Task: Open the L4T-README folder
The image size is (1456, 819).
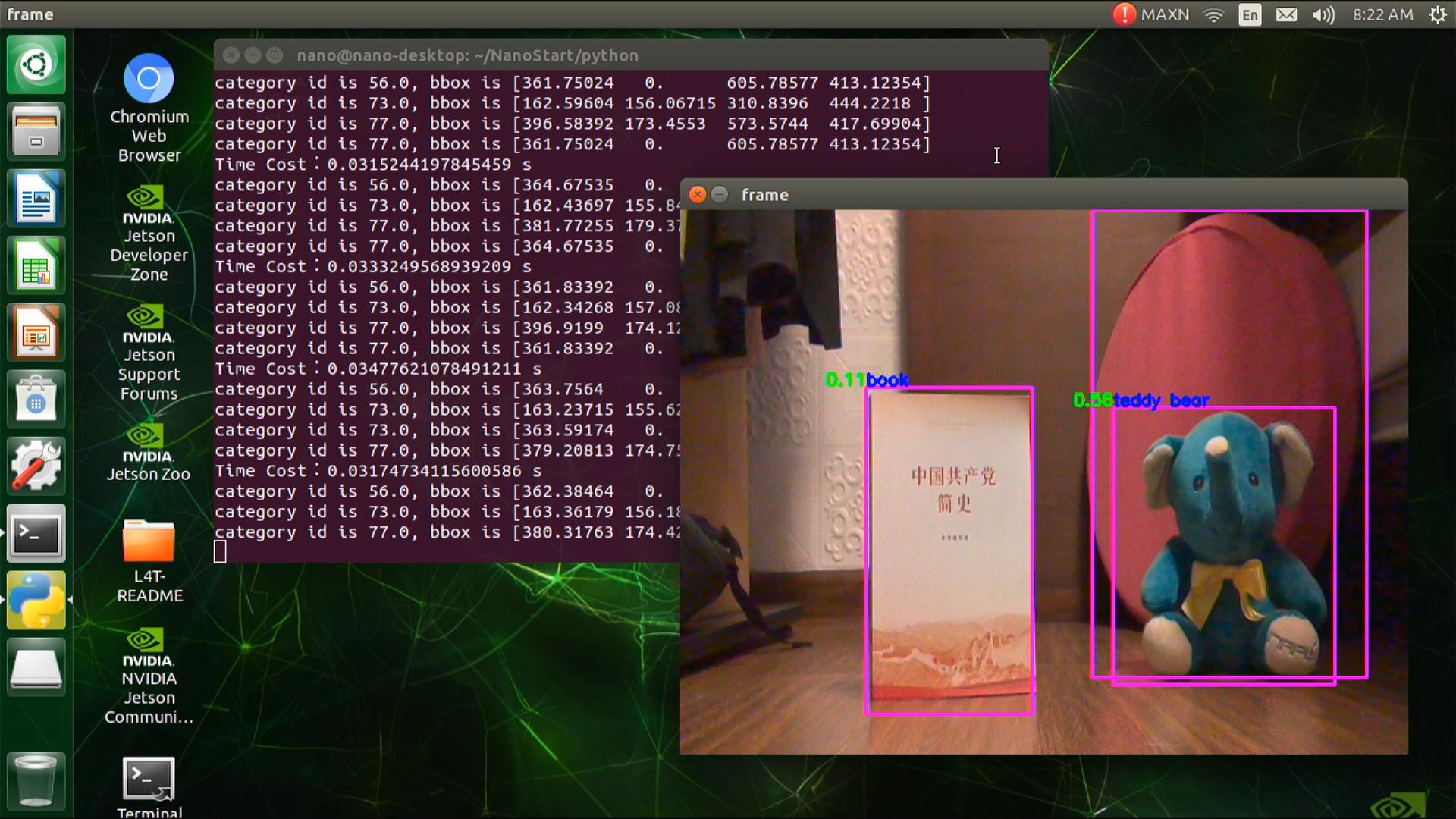Action: coord(149,541)
